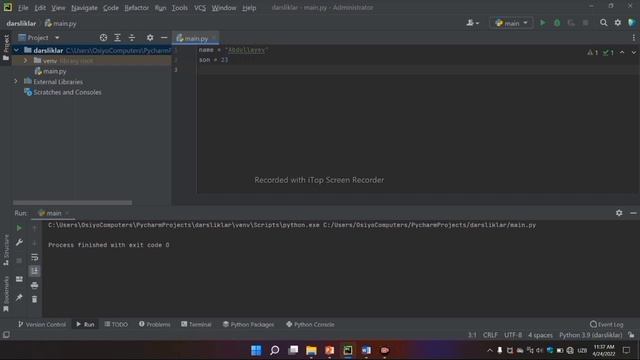Select main.py in the project tree
640x360 pixels.
click(x=50, y=71)
